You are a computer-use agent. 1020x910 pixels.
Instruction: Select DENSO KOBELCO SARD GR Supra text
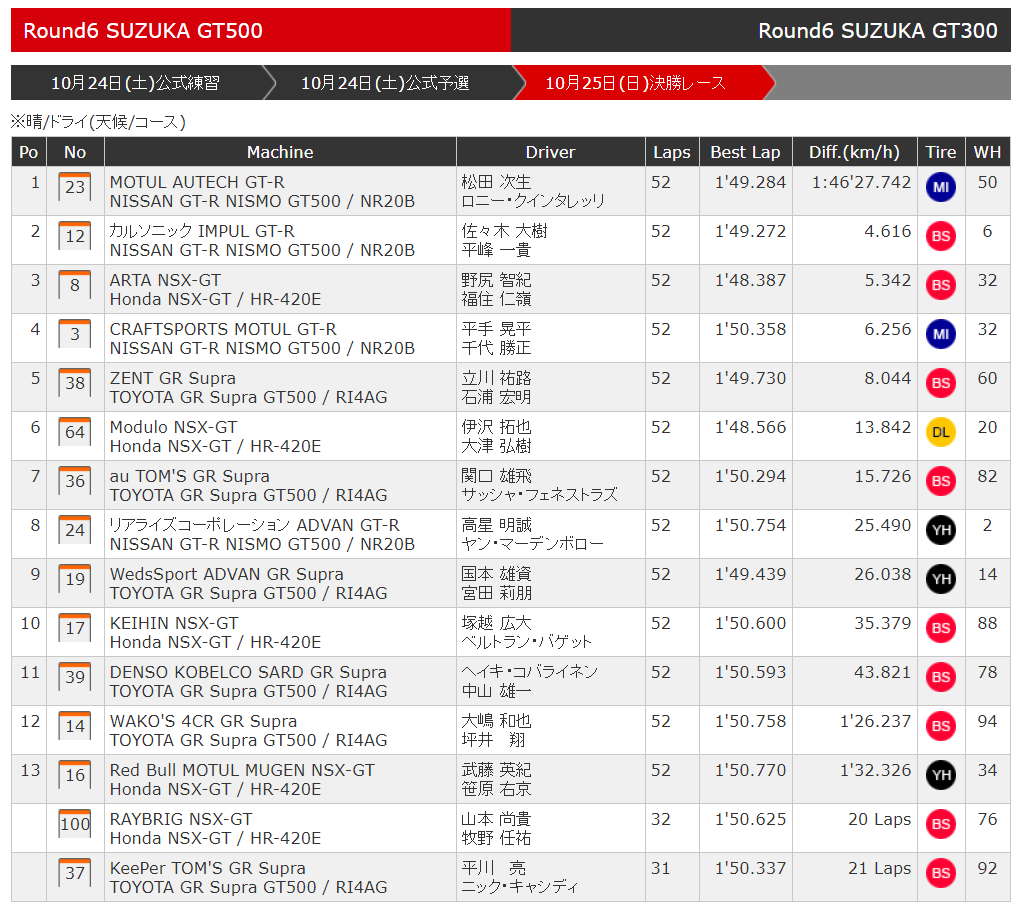(248, 672)
